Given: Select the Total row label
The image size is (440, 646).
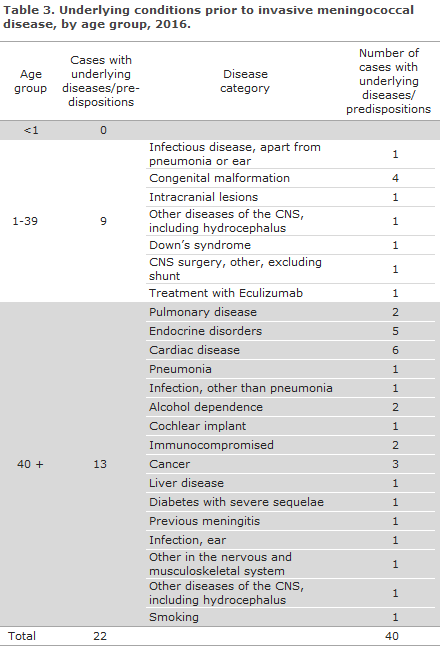Looking at the screenshot, I should point(22,636).
